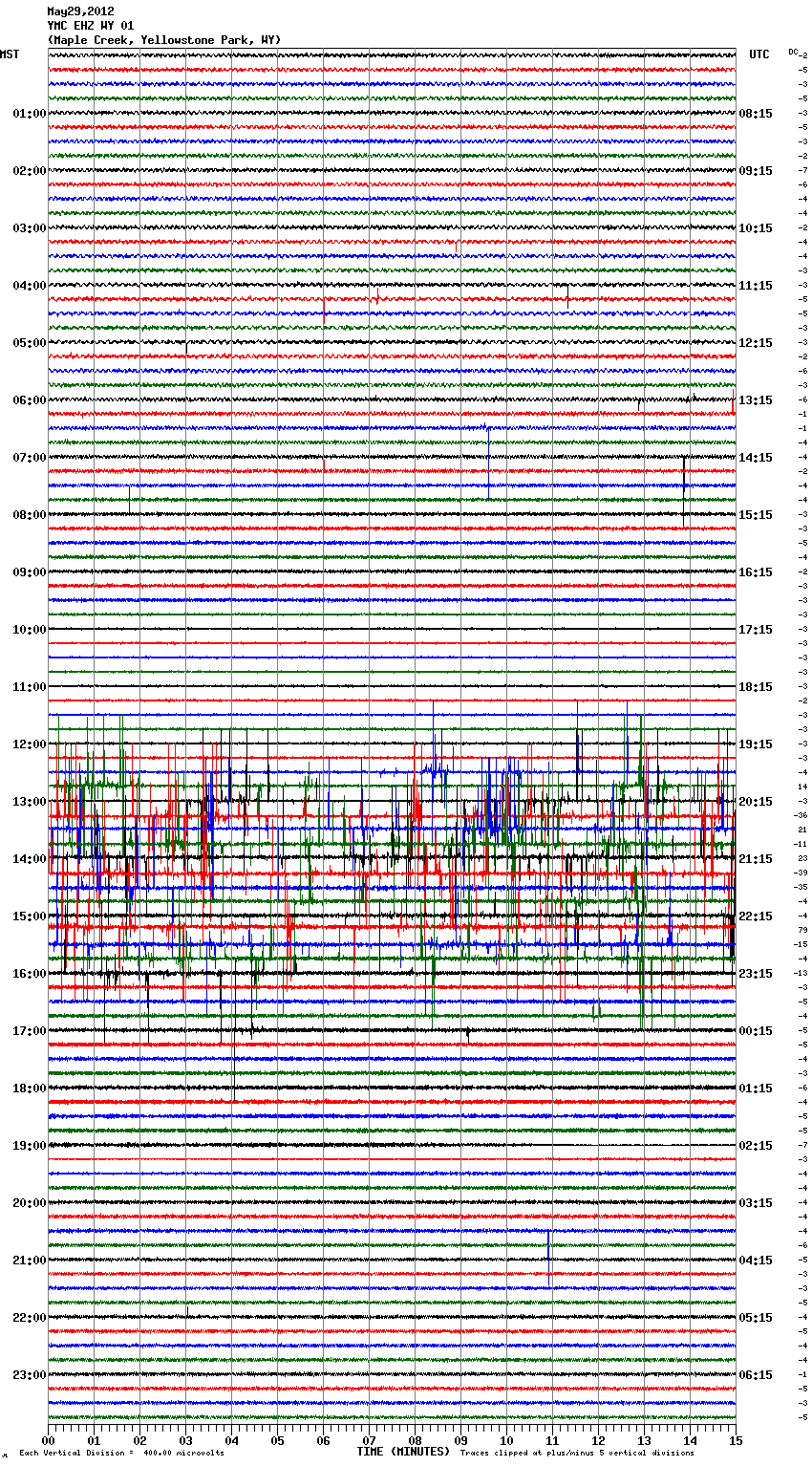
Task: Select the MST time label "12:00"
Action: (30, 744)
